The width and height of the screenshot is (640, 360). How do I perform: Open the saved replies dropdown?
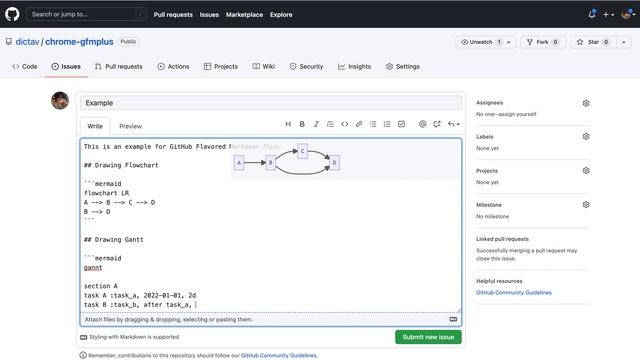[453, 124]
